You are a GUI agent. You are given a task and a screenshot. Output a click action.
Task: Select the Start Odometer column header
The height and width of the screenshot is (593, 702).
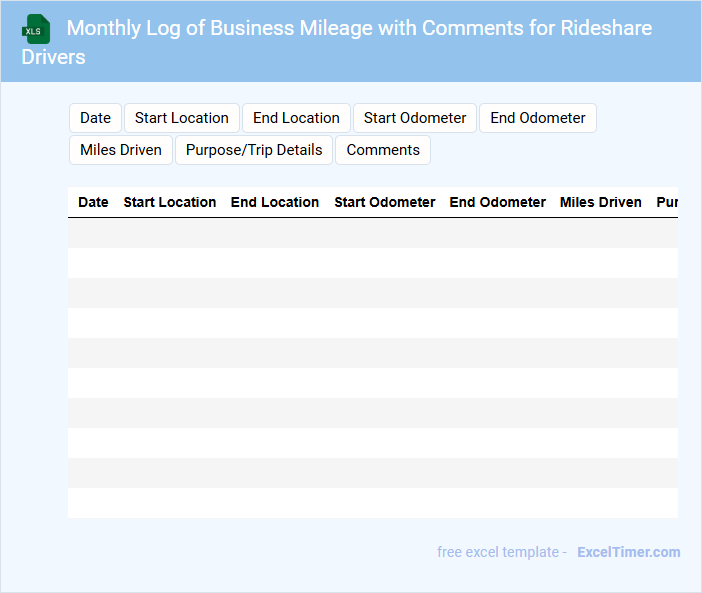385,202
